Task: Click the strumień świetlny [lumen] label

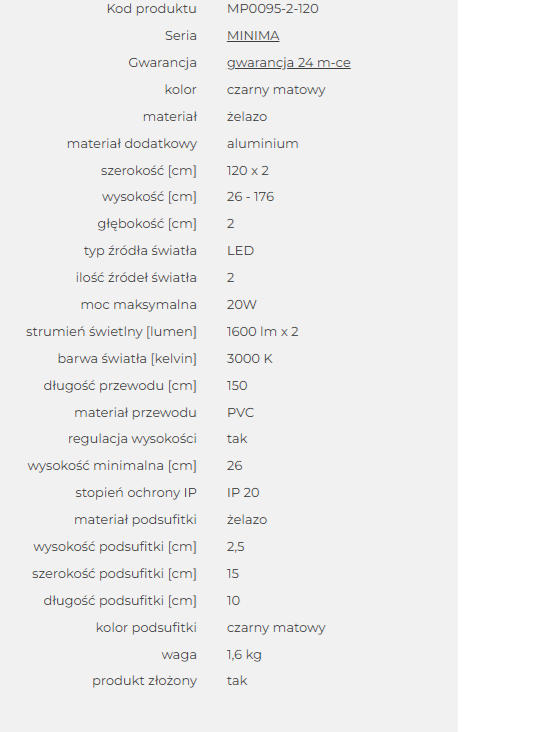Action: 111,332
